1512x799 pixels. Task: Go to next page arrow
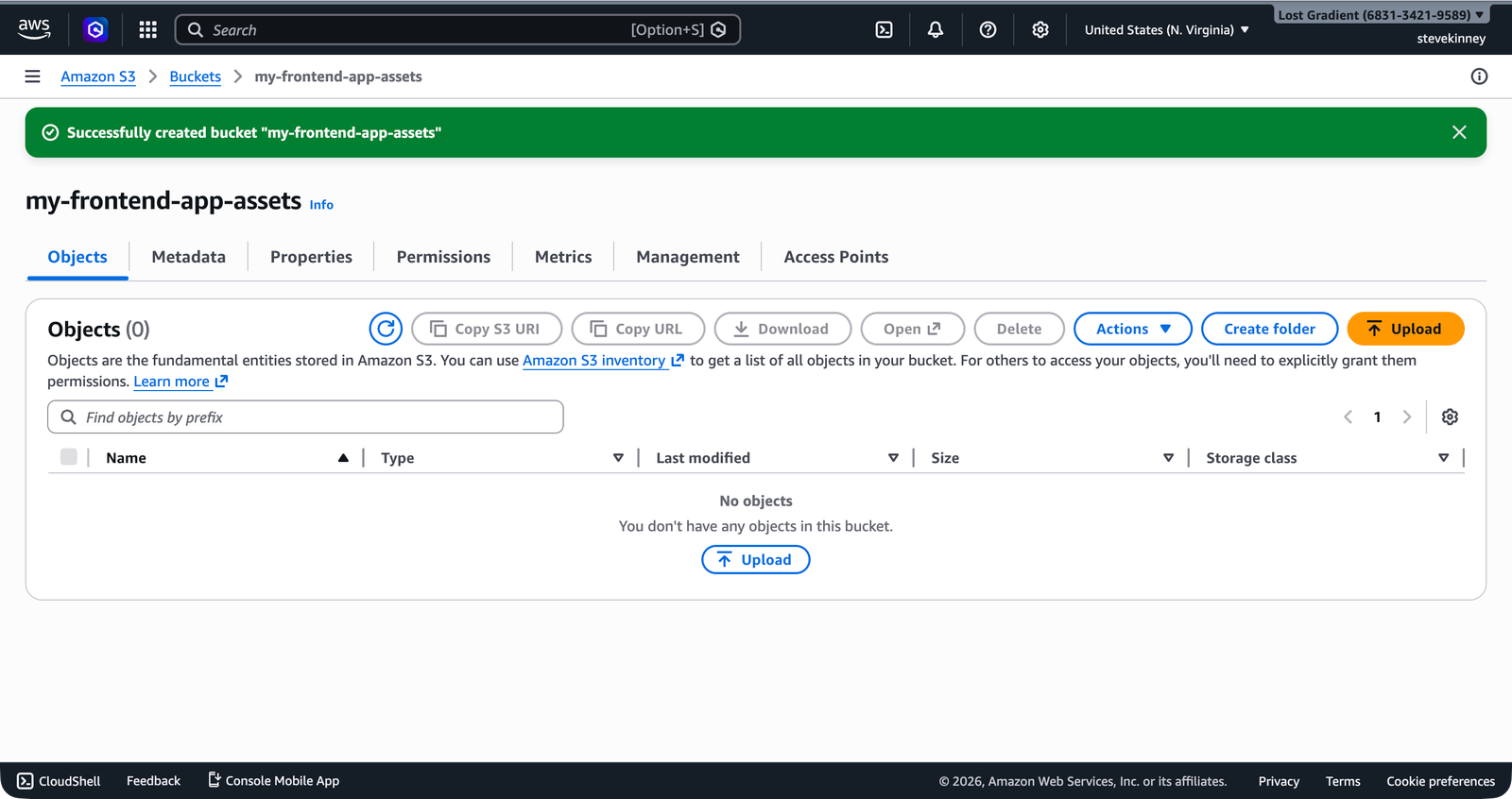pyautogui.click(x=1406, y=416)
